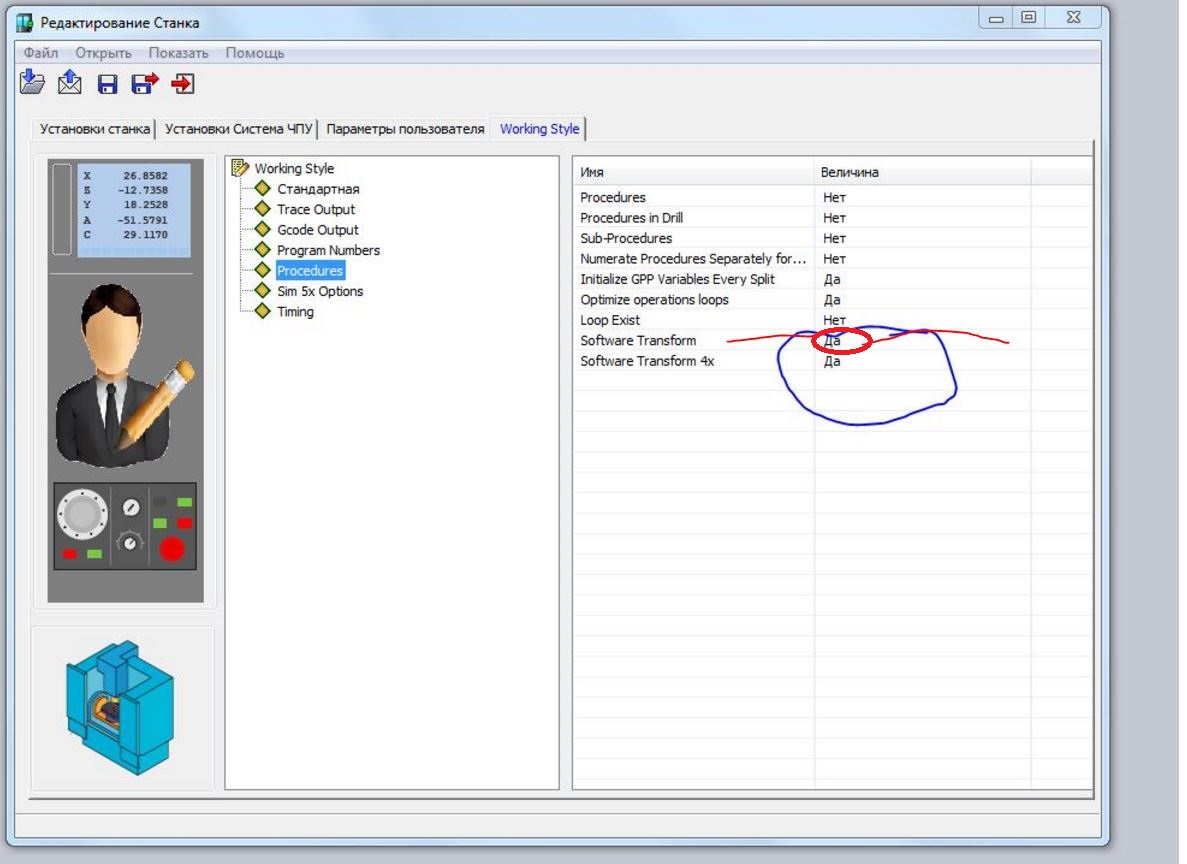Click Да value for Initialize GPP Variables
The width and height of the screenshot is (1187, 864).
click(x=832, y=279)
